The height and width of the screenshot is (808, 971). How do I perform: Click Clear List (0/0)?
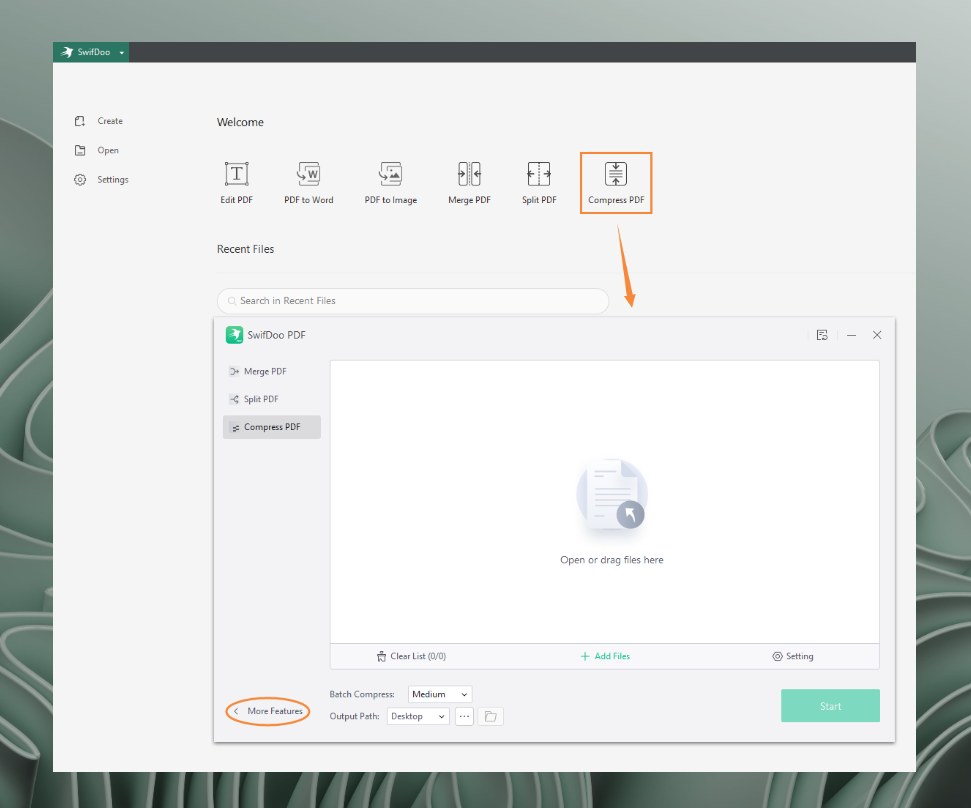pos(411,656)
